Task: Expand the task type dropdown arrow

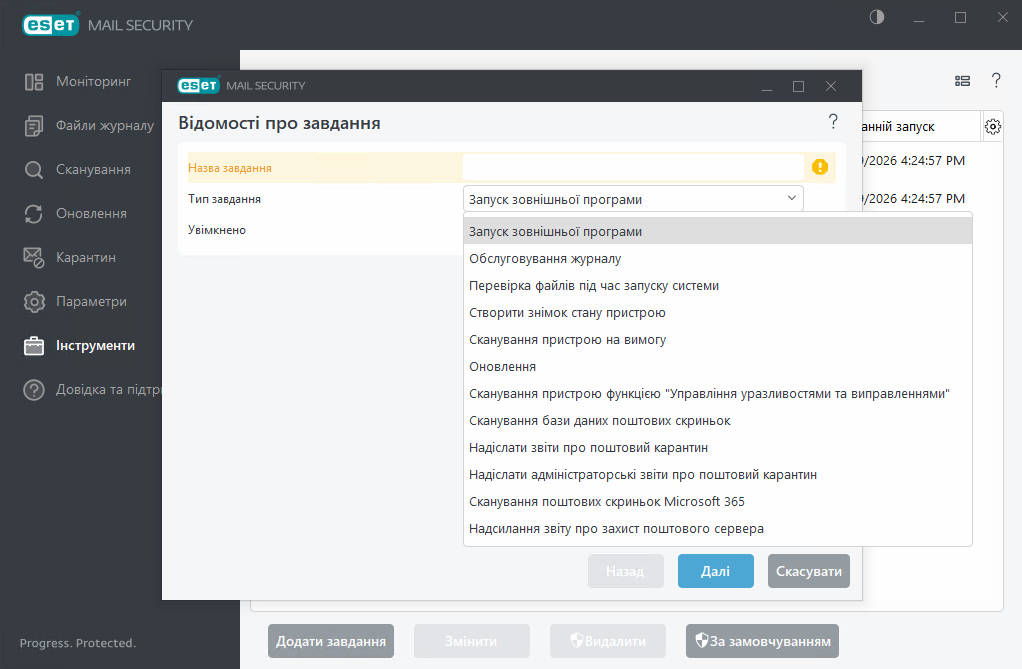Action: pyautogui.click(x=791, y=198)
